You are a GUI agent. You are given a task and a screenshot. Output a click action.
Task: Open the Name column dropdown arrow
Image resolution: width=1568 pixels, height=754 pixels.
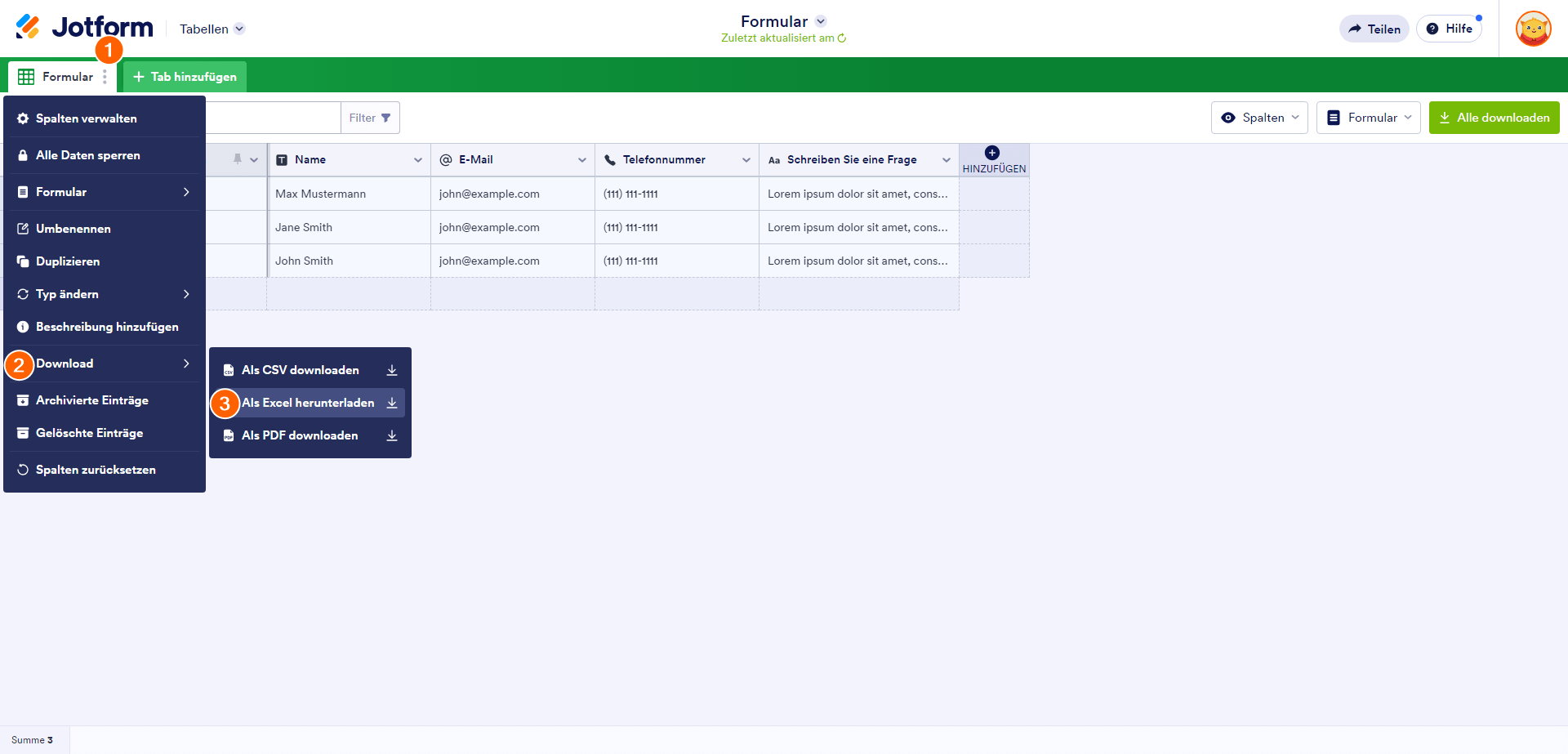[x=418, y=160]
